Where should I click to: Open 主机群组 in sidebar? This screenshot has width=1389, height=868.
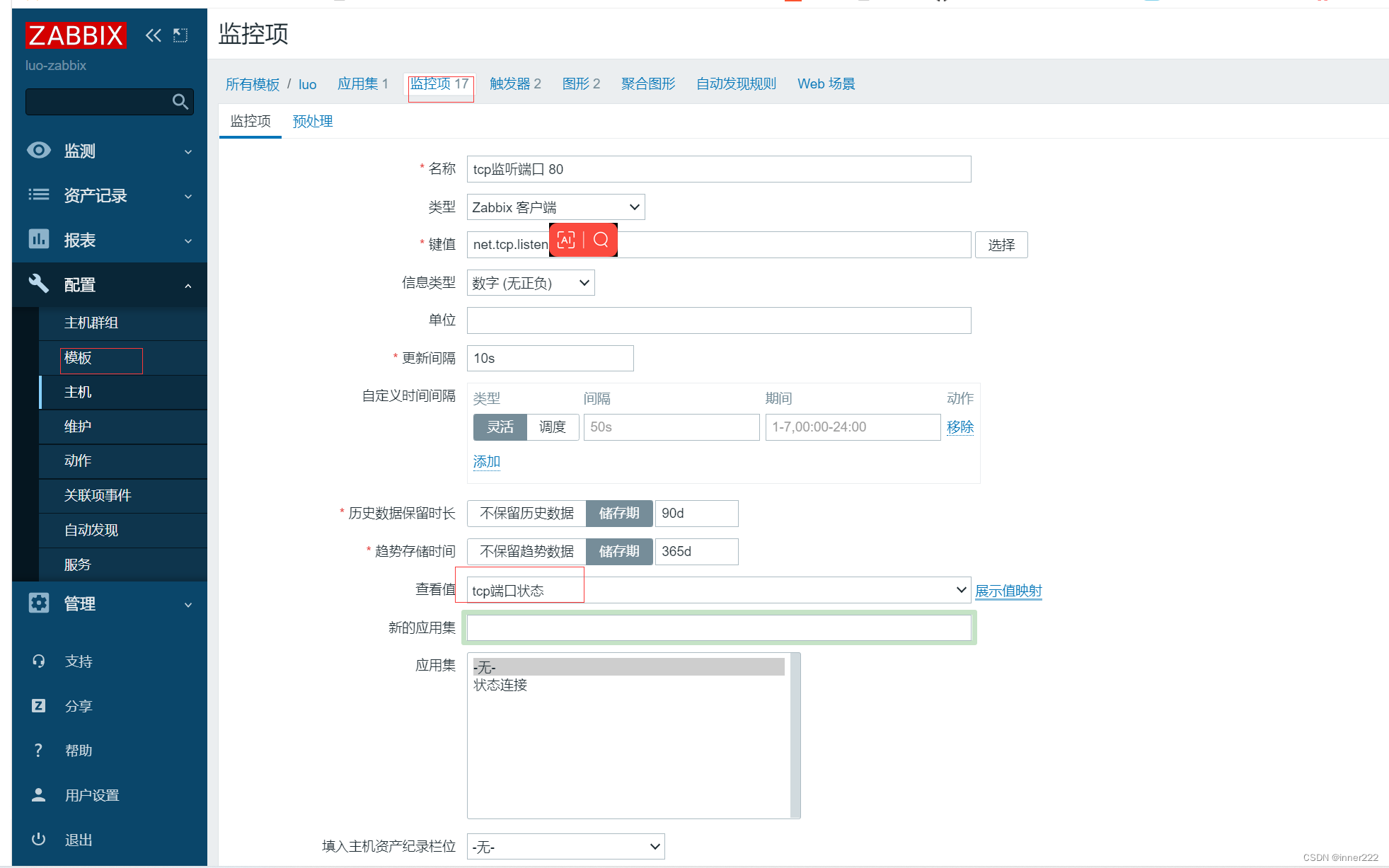point(91,323)
